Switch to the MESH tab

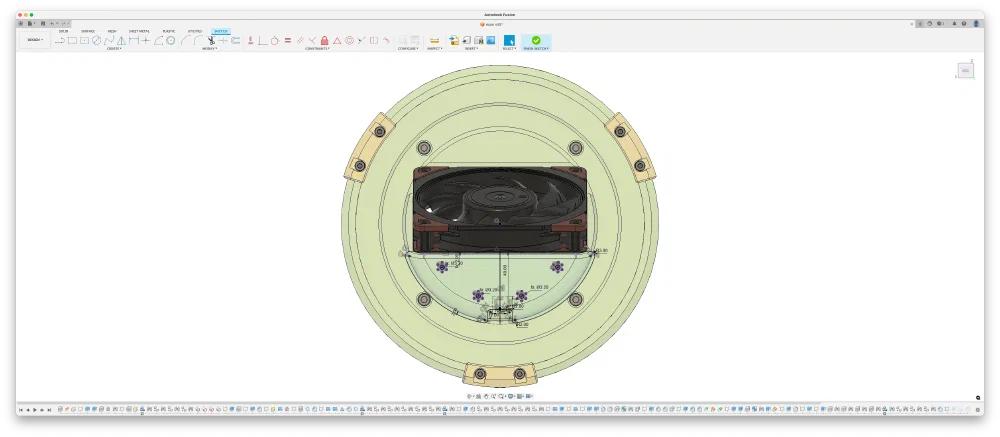tap(112, 31)
